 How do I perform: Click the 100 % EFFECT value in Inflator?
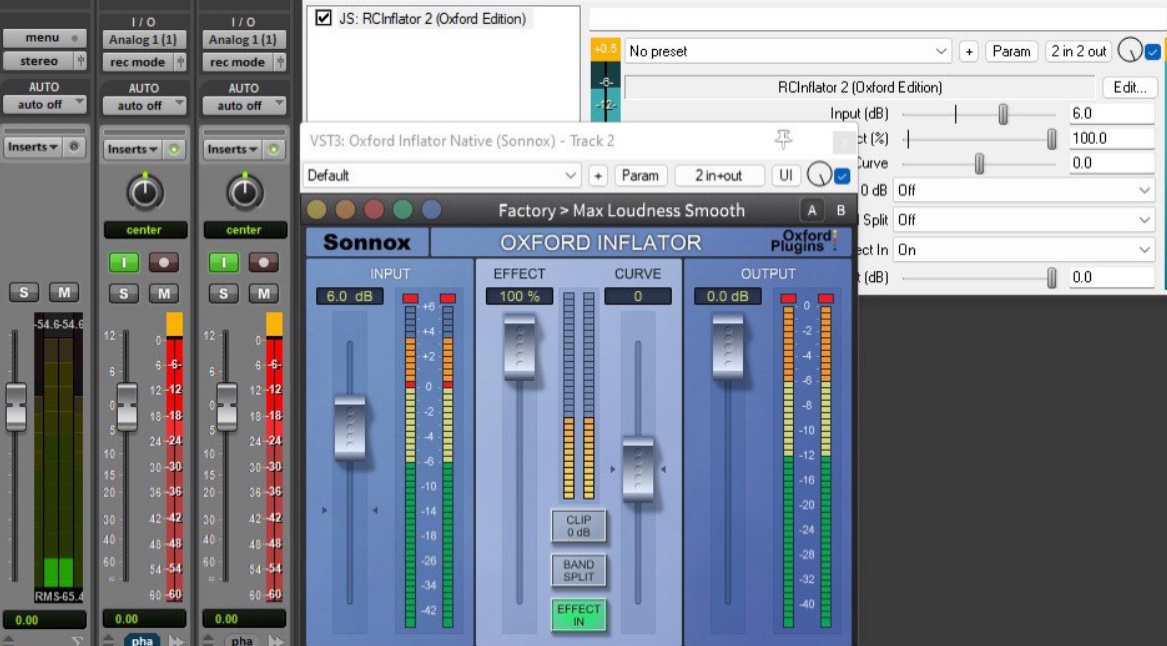coord(519,296)
